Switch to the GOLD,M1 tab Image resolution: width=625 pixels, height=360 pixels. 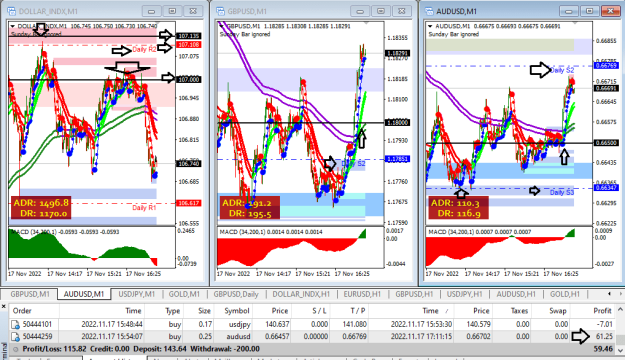tap(184, 294)
